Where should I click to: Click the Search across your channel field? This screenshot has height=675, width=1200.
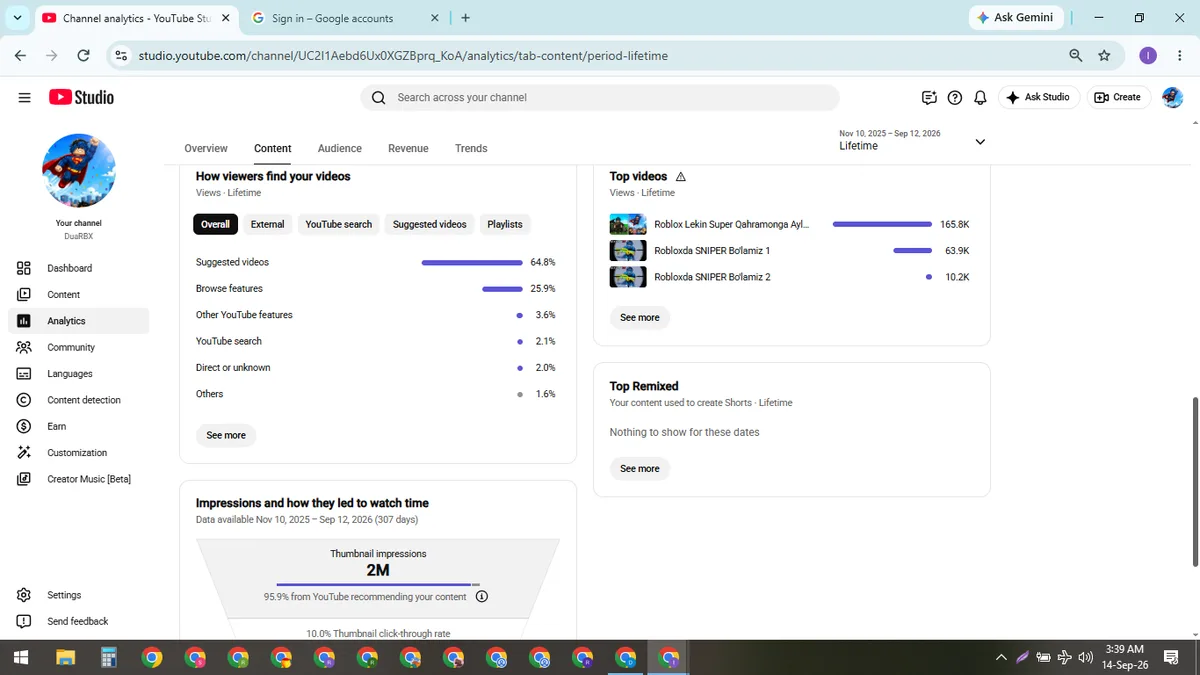(x=600, y=97)
